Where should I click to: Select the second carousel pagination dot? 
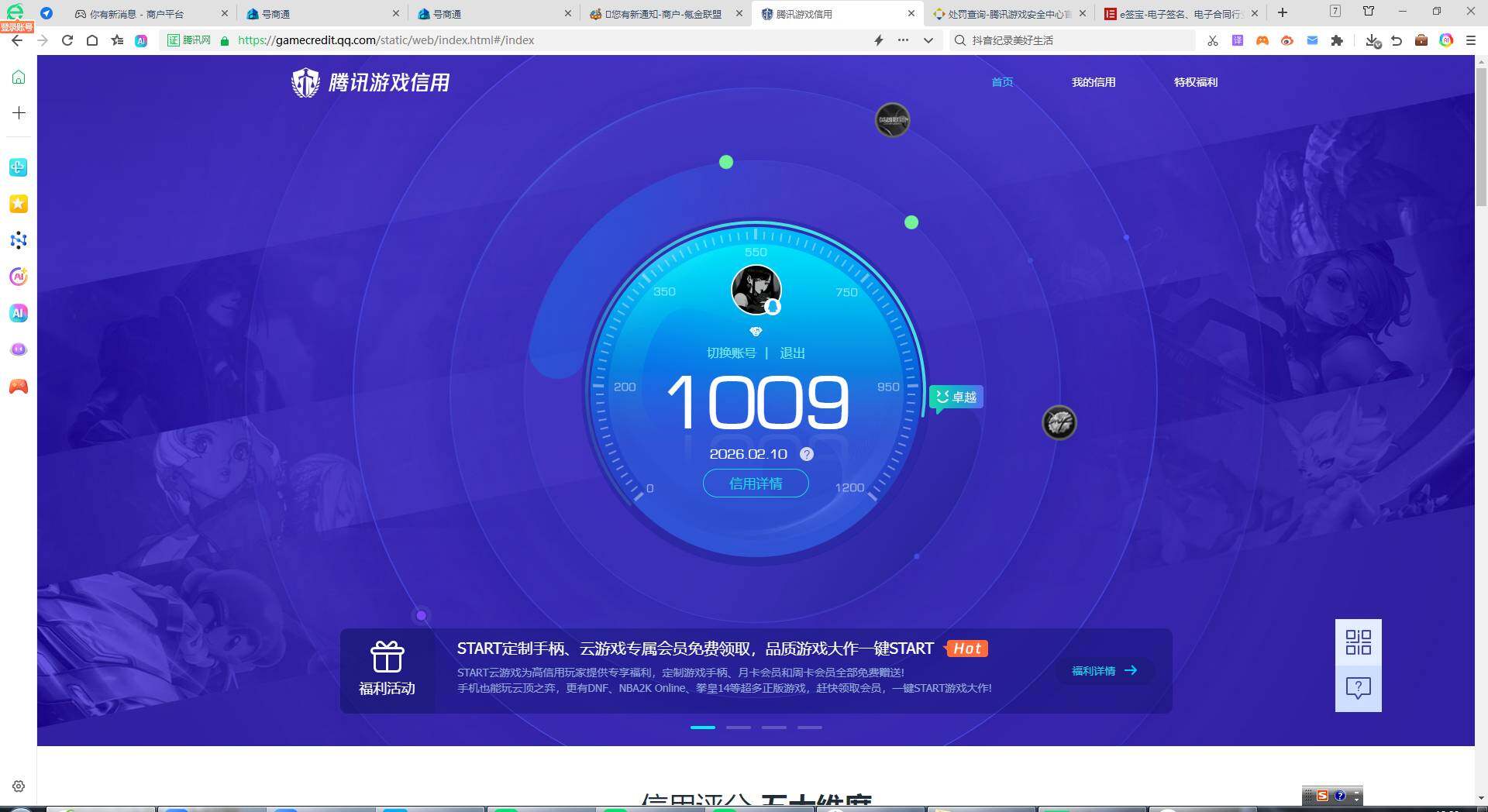[x=739, y=728]
